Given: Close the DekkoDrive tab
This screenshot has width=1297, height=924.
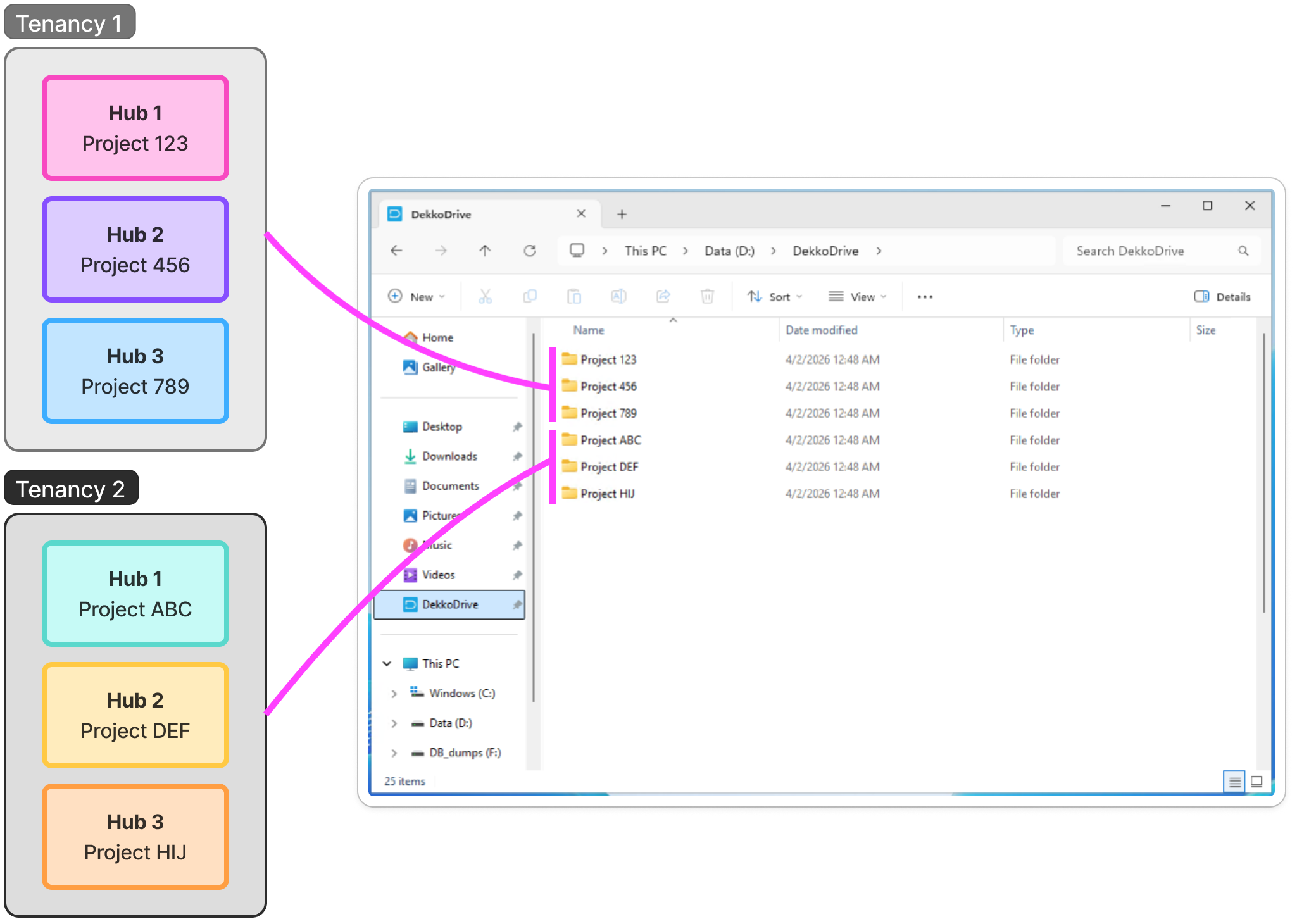Looking at the screenshot, I should [581, 214].
